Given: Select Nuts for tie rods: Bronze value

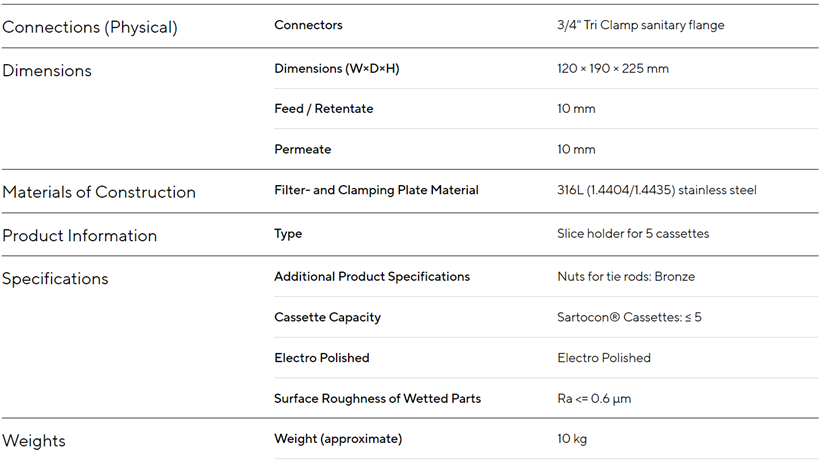Looking at the screenshot, I should coord(626,277).
